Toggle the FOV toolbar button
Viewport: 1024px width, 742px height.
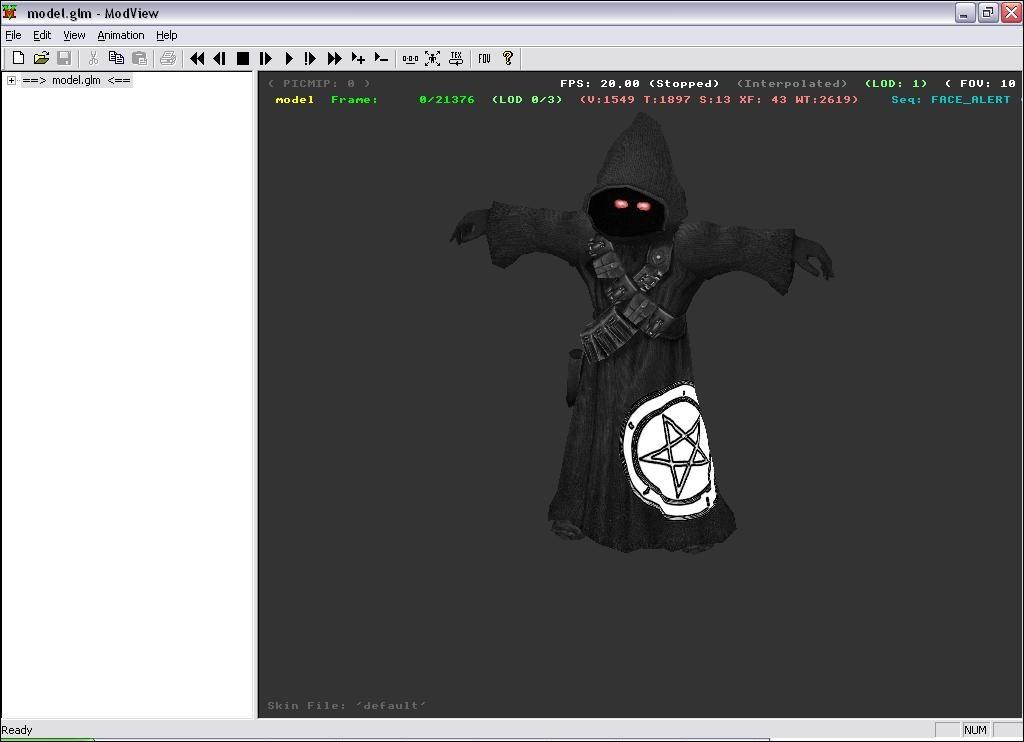(x=484, y=59)
